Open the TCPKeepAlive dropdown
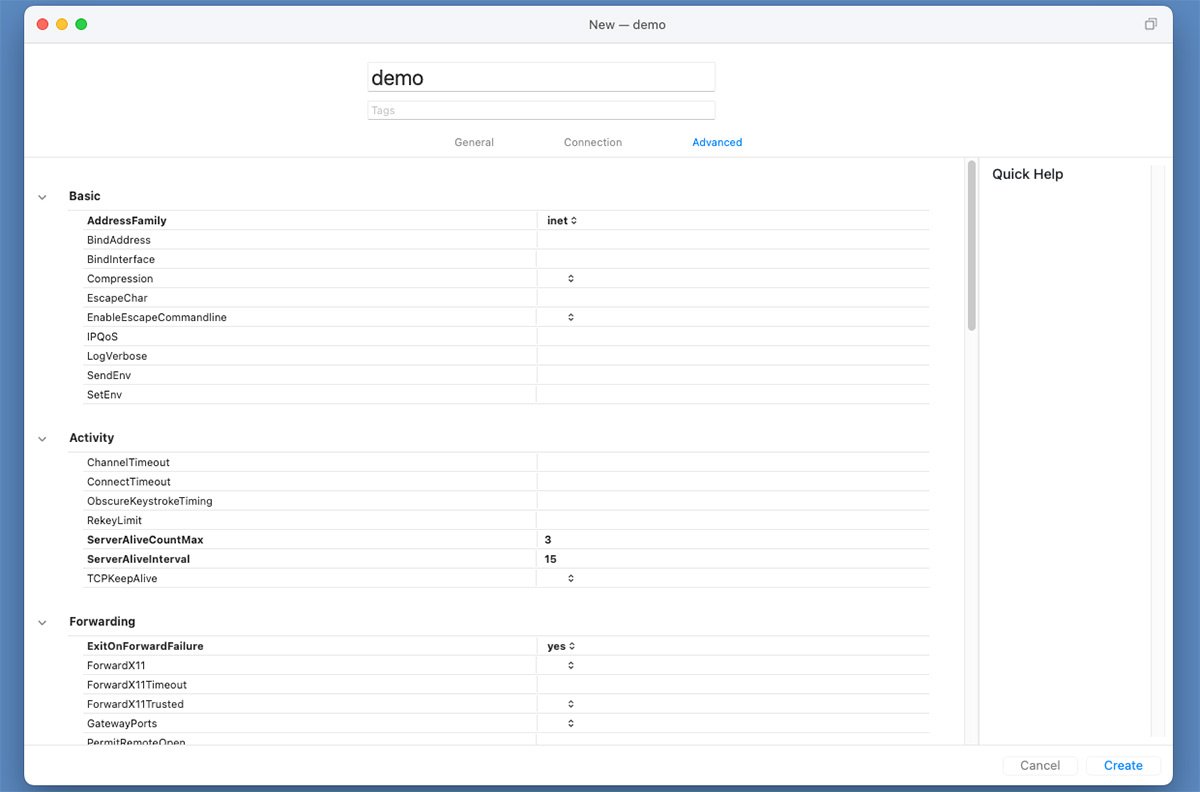This screenshot has height=792, width=1200. tap(570, 579)
